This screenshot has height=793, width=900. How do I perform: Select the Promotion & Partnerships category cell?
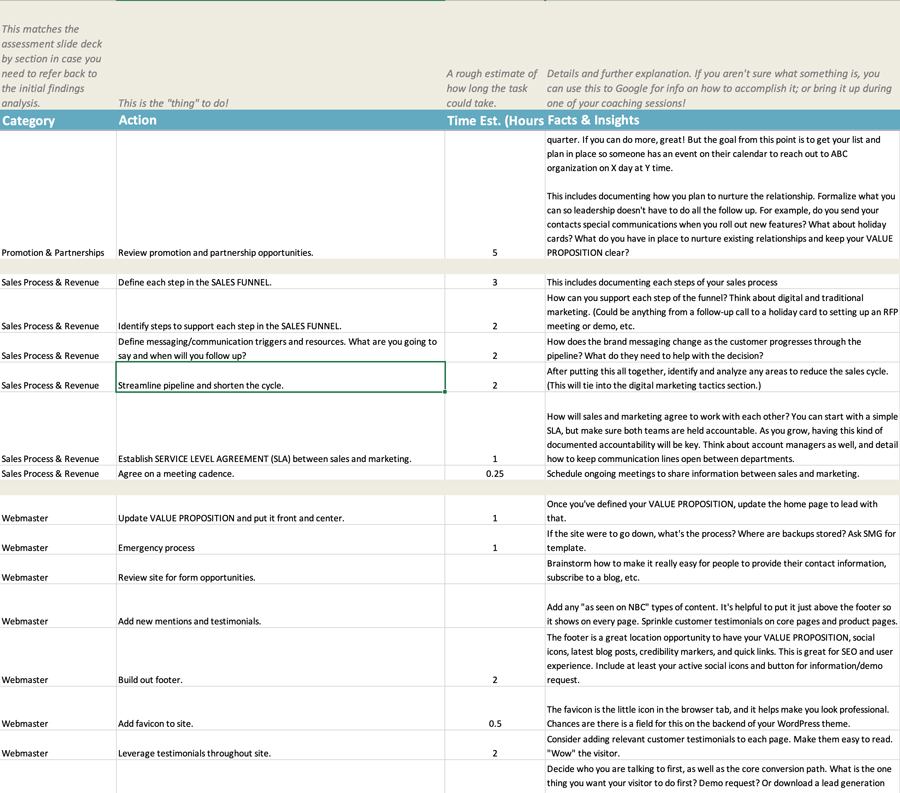57,195
